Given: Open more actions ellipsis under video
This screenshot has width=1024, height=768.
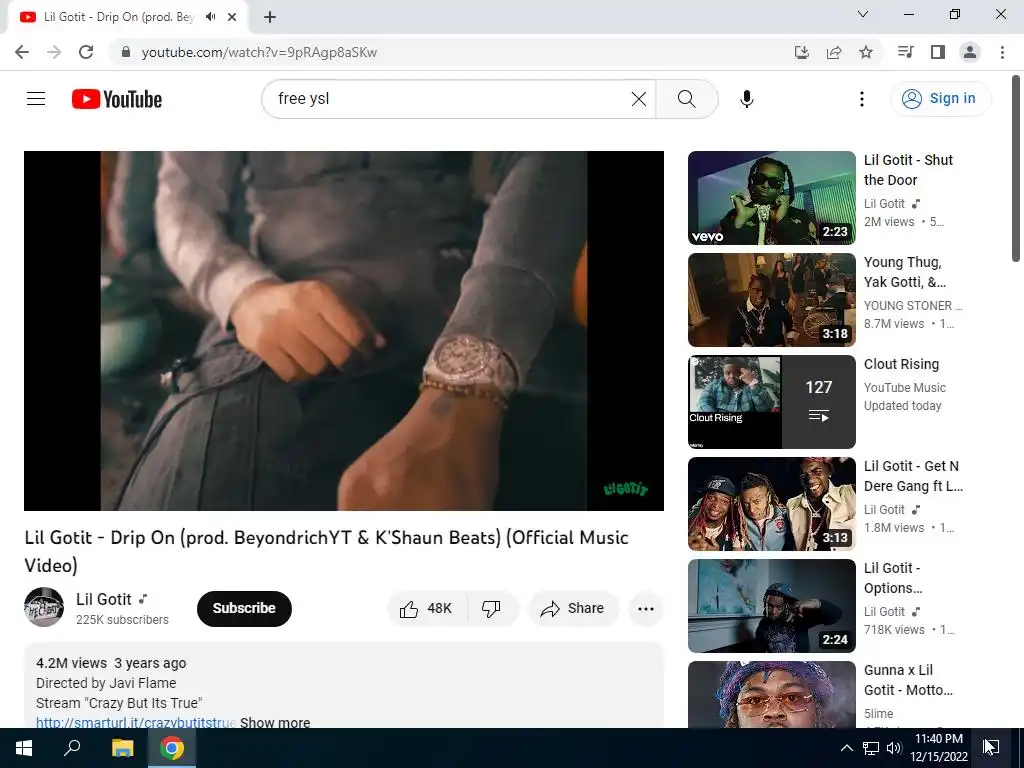Looking at the screenshot, I should tap(646, 609).
